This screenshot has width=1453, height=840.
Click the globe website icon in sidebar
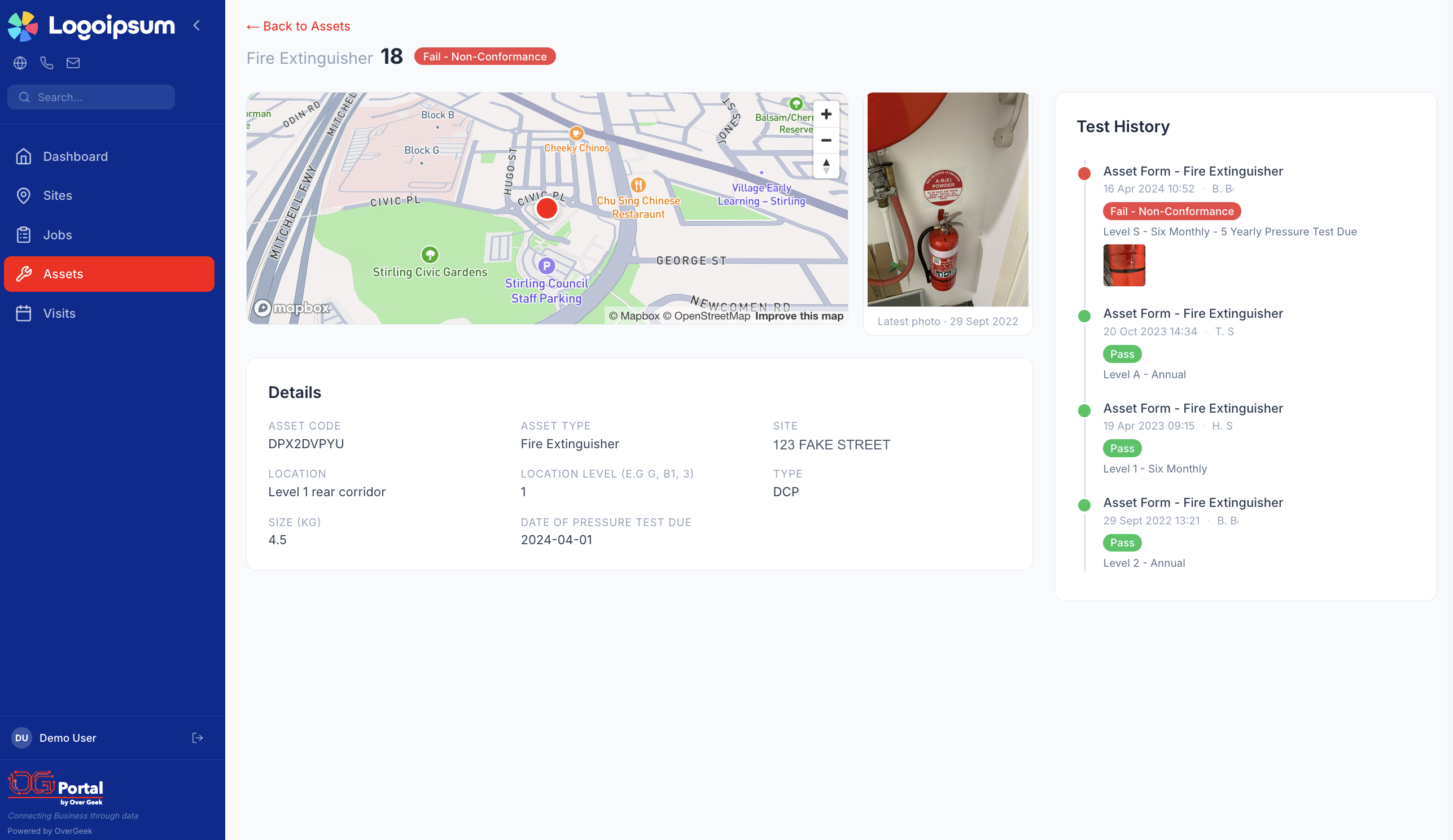point(20,63)
